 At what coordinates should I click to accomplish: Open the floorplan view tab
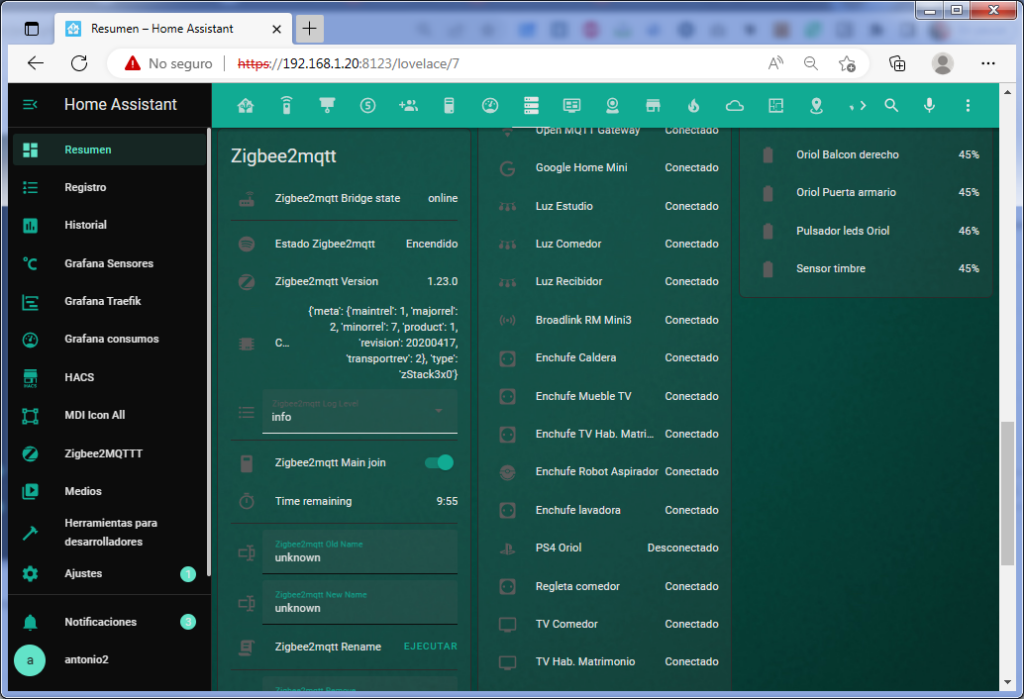click(x=776, y=105)
